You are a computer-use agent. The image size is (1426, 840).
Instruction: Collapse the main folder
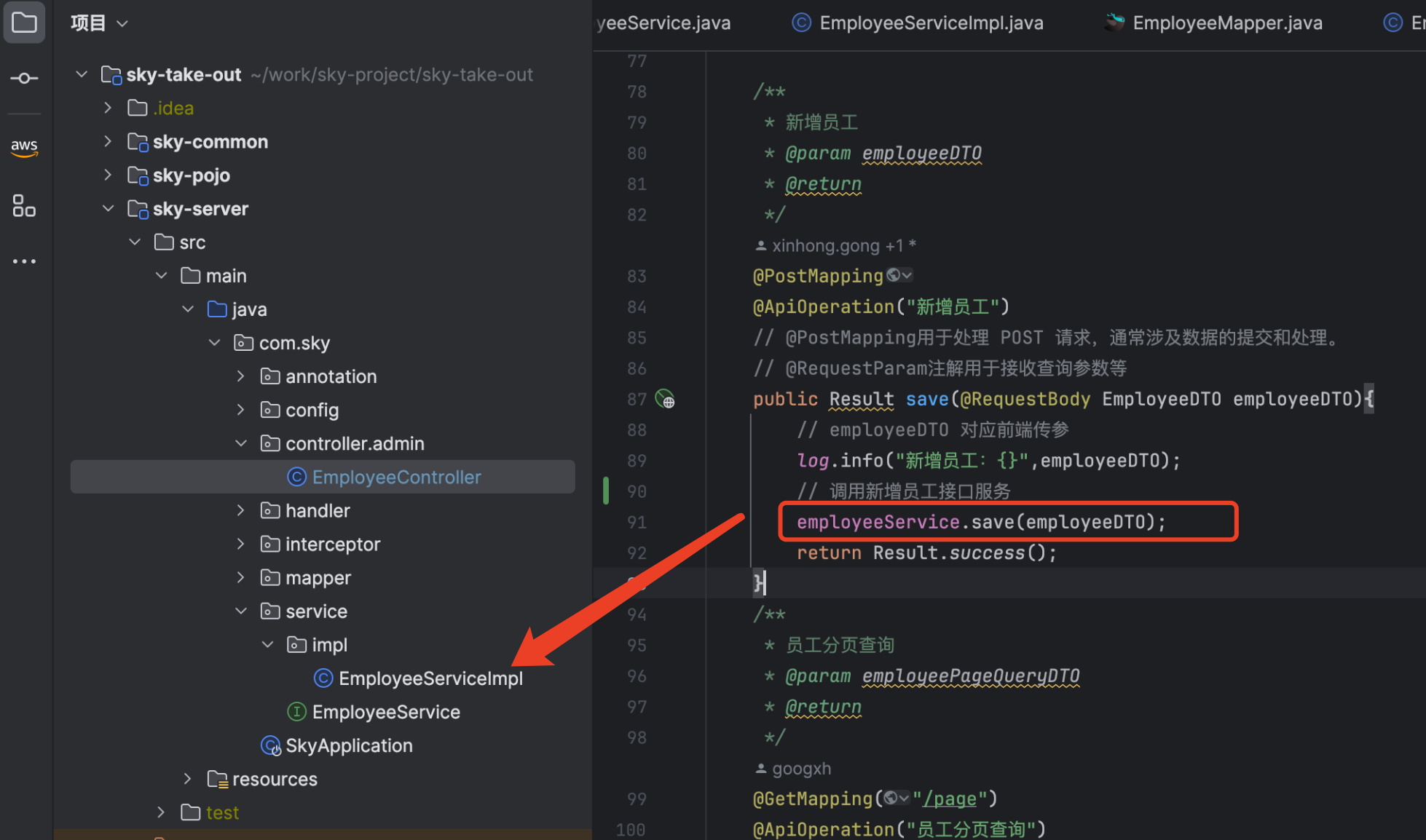(162, 275)
